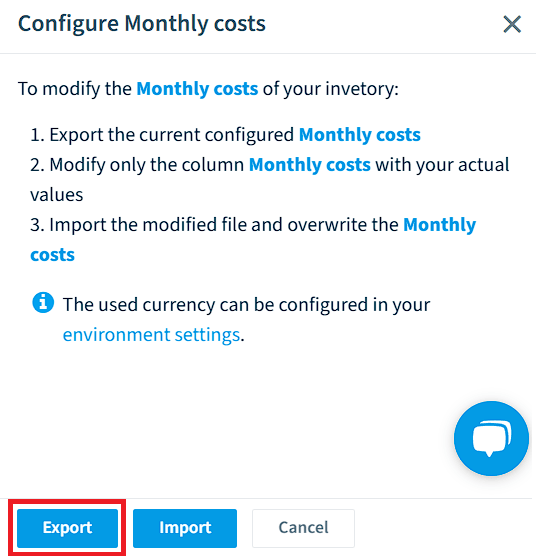The image size is (536, 556).
Task: Cancel the Monthly costs configuration
Action: [303, 528]
